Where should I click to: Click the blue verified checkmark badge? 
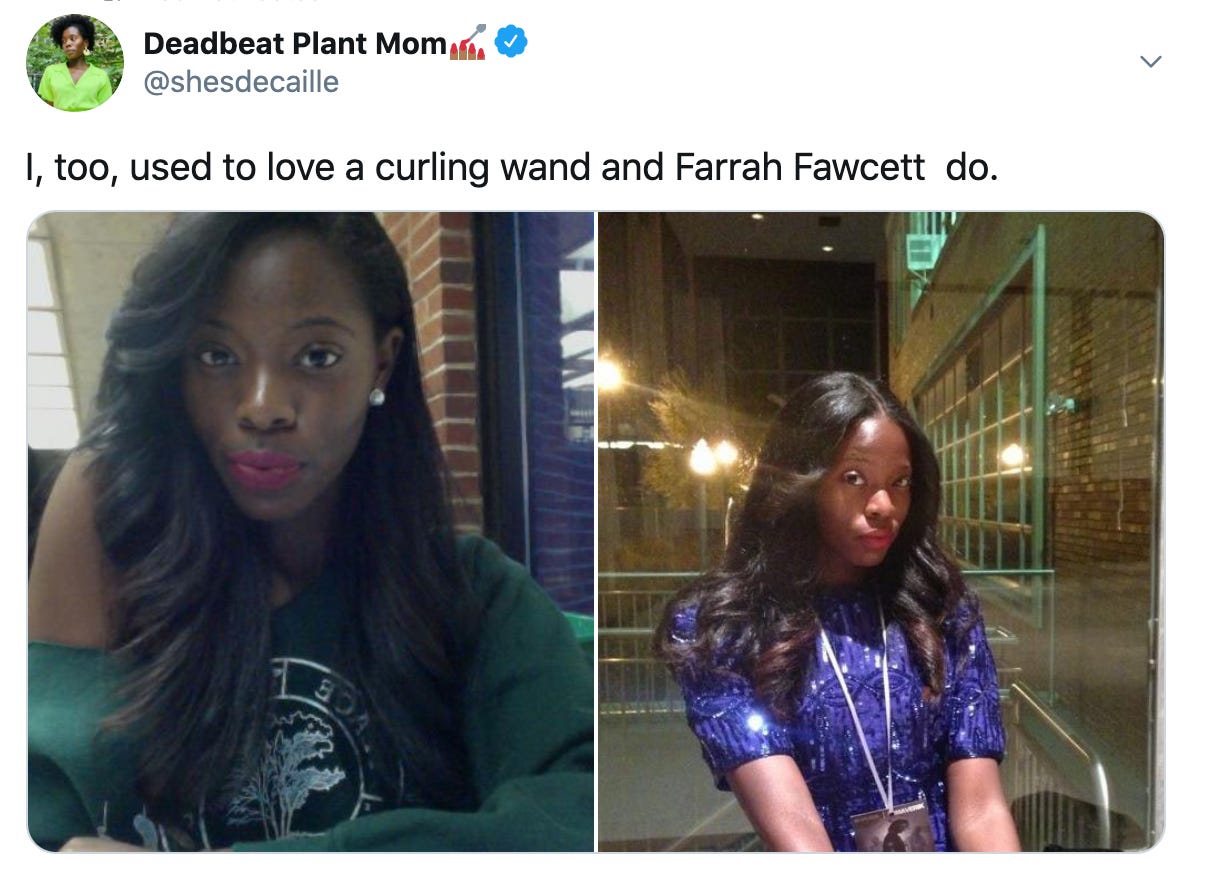(510, 43)
